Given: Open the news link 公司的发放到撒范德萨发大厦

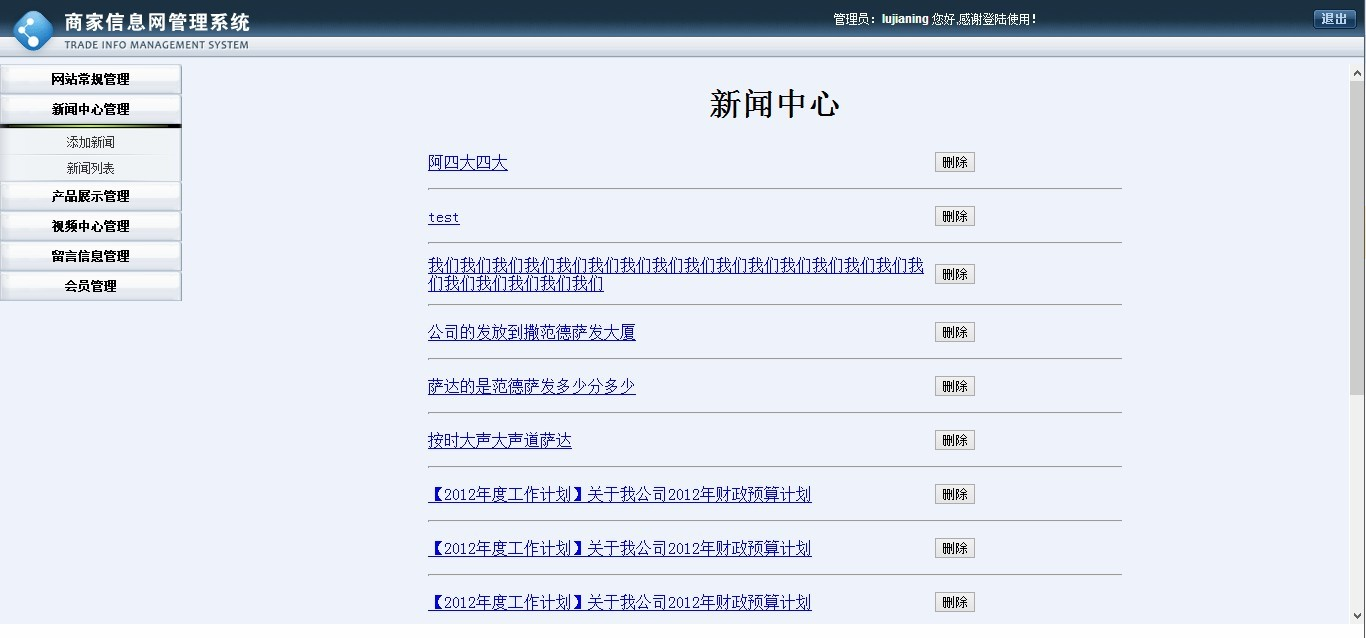Looking at the screenshot, I should [x=532, y=332].
